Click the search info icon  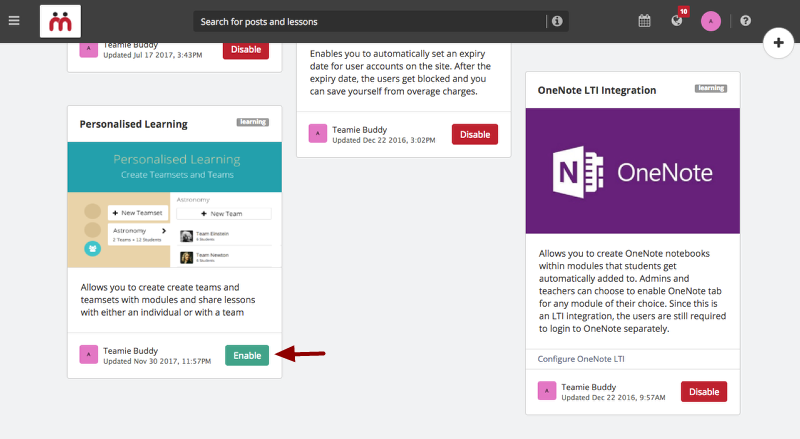557,21
